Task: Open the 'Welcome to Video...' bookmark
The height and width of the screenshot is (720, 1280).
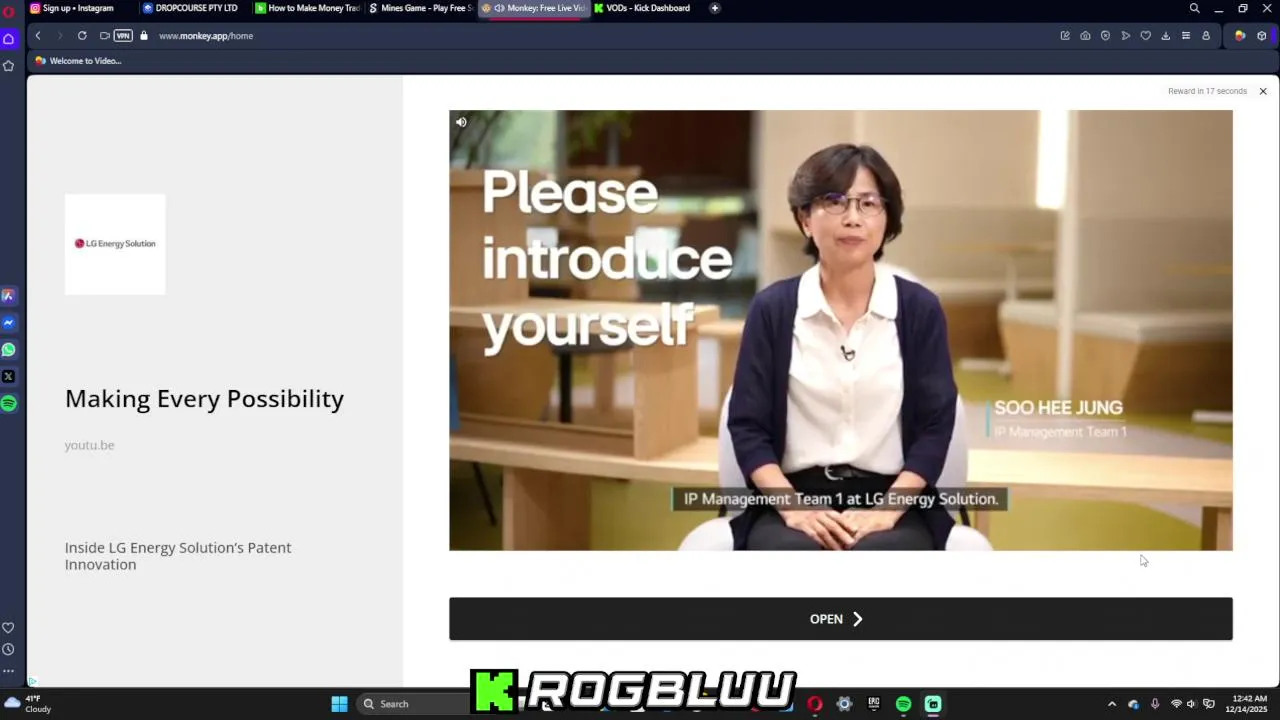Action: 78,61
